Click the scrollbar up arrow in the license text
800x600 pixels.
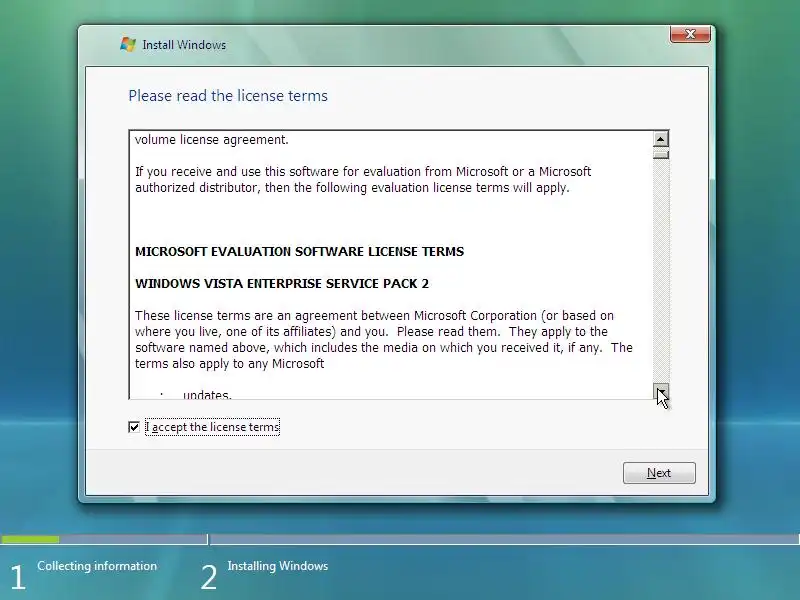point(661,139)
